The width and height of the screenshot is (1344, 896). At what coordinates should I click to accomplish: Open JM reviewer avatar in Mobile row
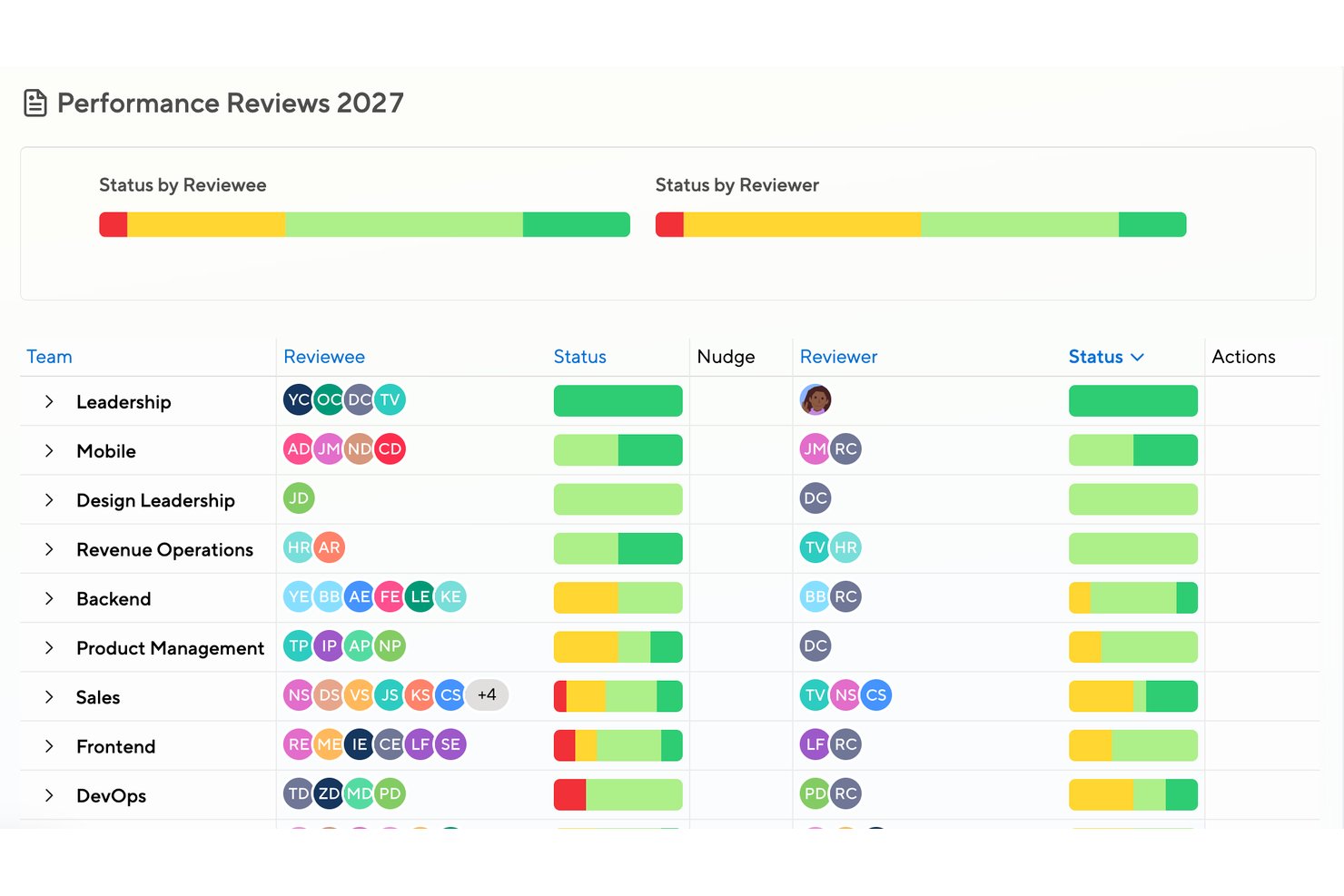pyautogui.click(x=815, y=448)
